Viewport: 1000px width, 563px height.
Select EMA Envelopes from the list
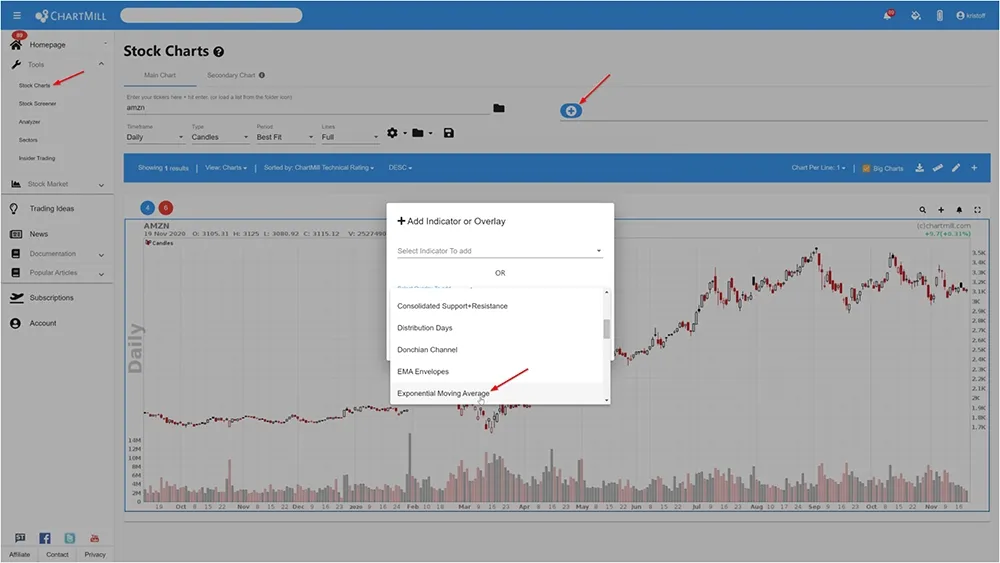pyautogui.click(x=496, y=371)
